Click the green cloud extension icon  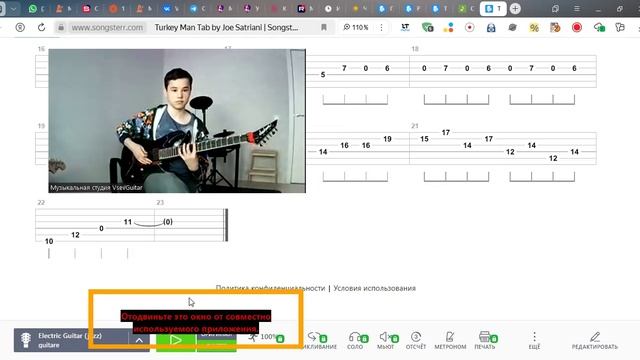click(x=599, y=27)
